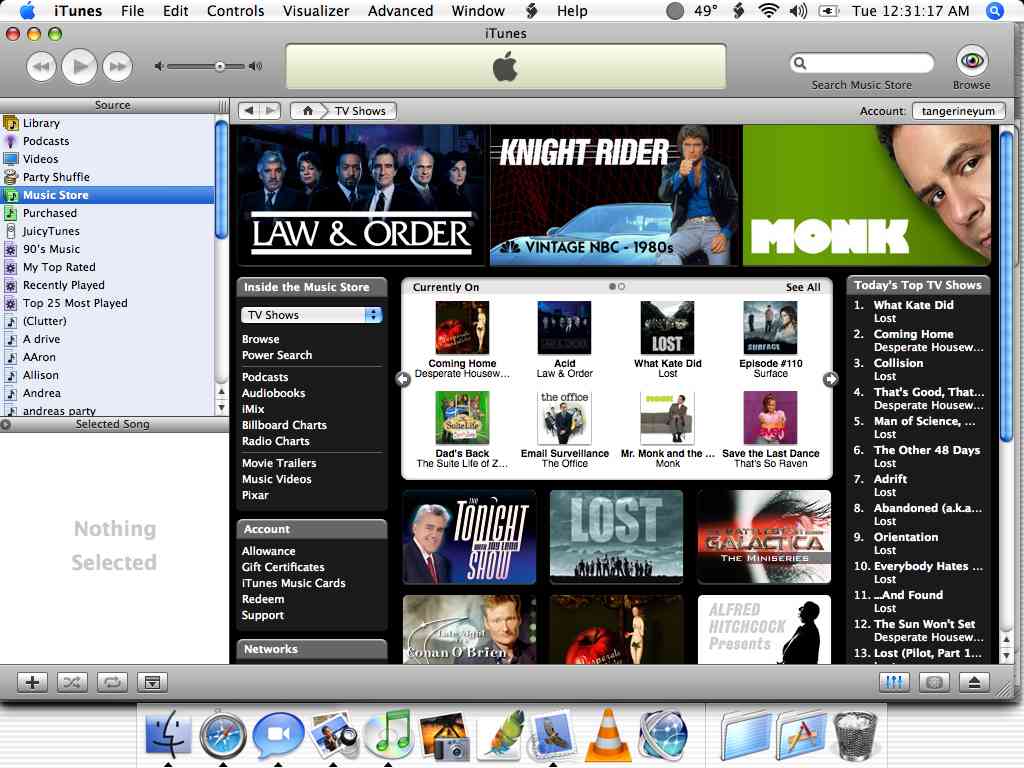Show the next Currently On page arrow
This screenshot has width=1024, height=768.
(830, 379)
